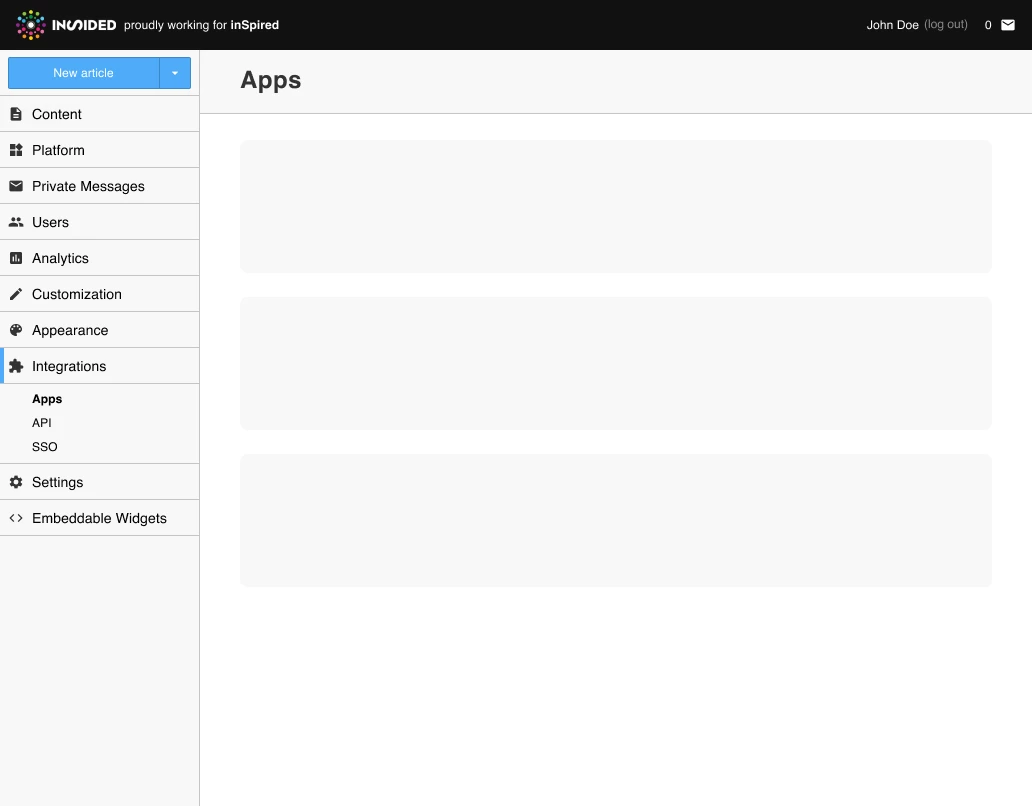Click the log out link
The width and height of the screenshot is (1032, 806).
pos(946,24)
